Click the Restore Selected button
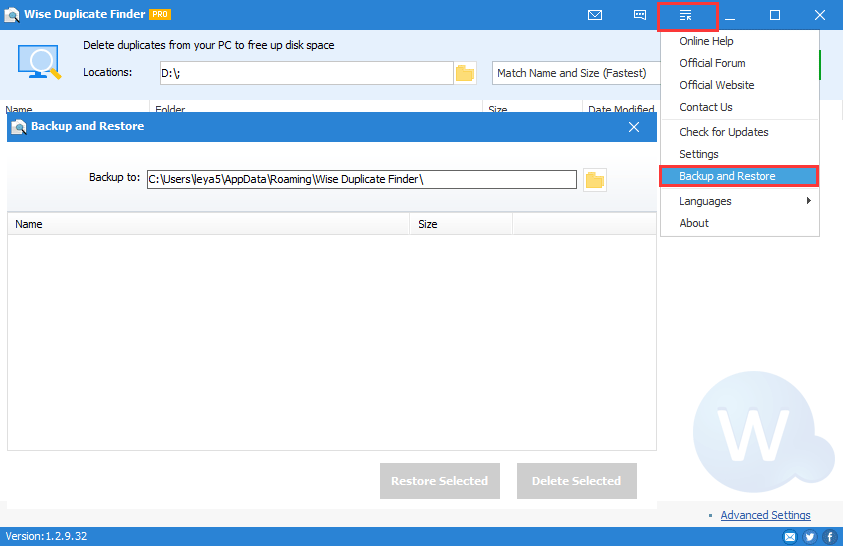The height and width of the screenshot is (546, 843). coord(440,481)
